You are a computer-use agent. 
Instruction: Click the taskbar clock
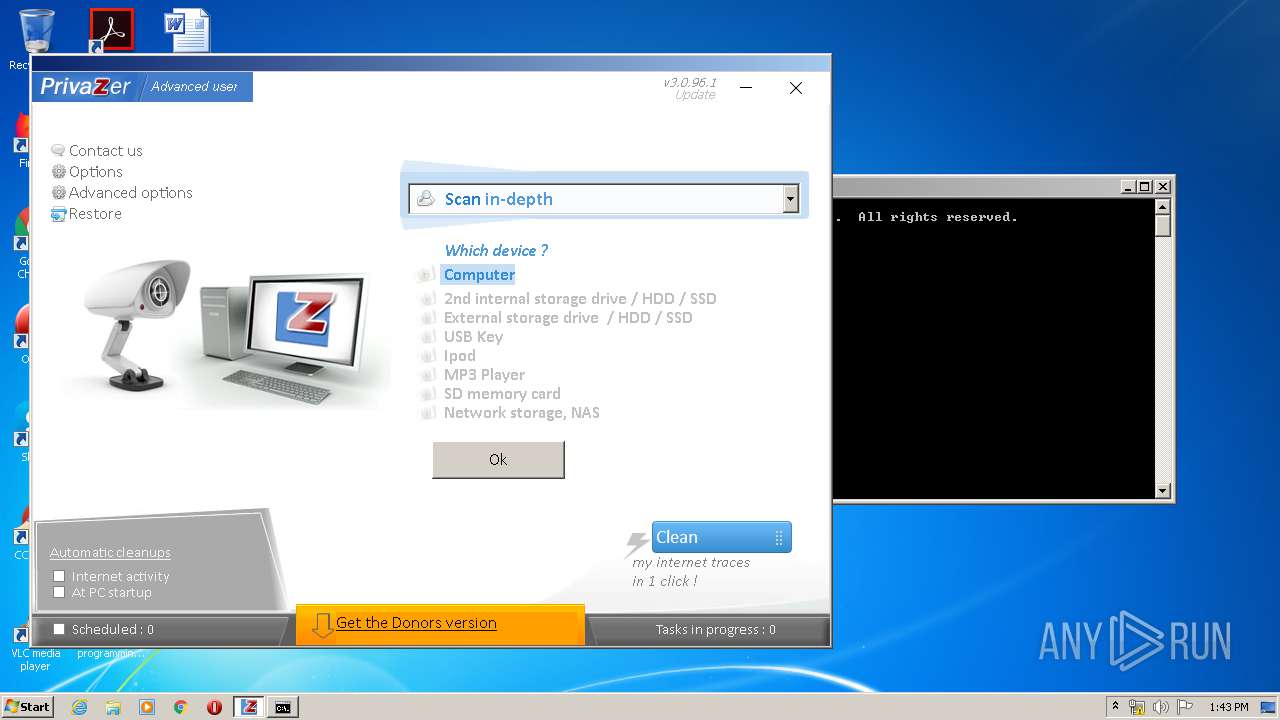(x=1228, y=707)
